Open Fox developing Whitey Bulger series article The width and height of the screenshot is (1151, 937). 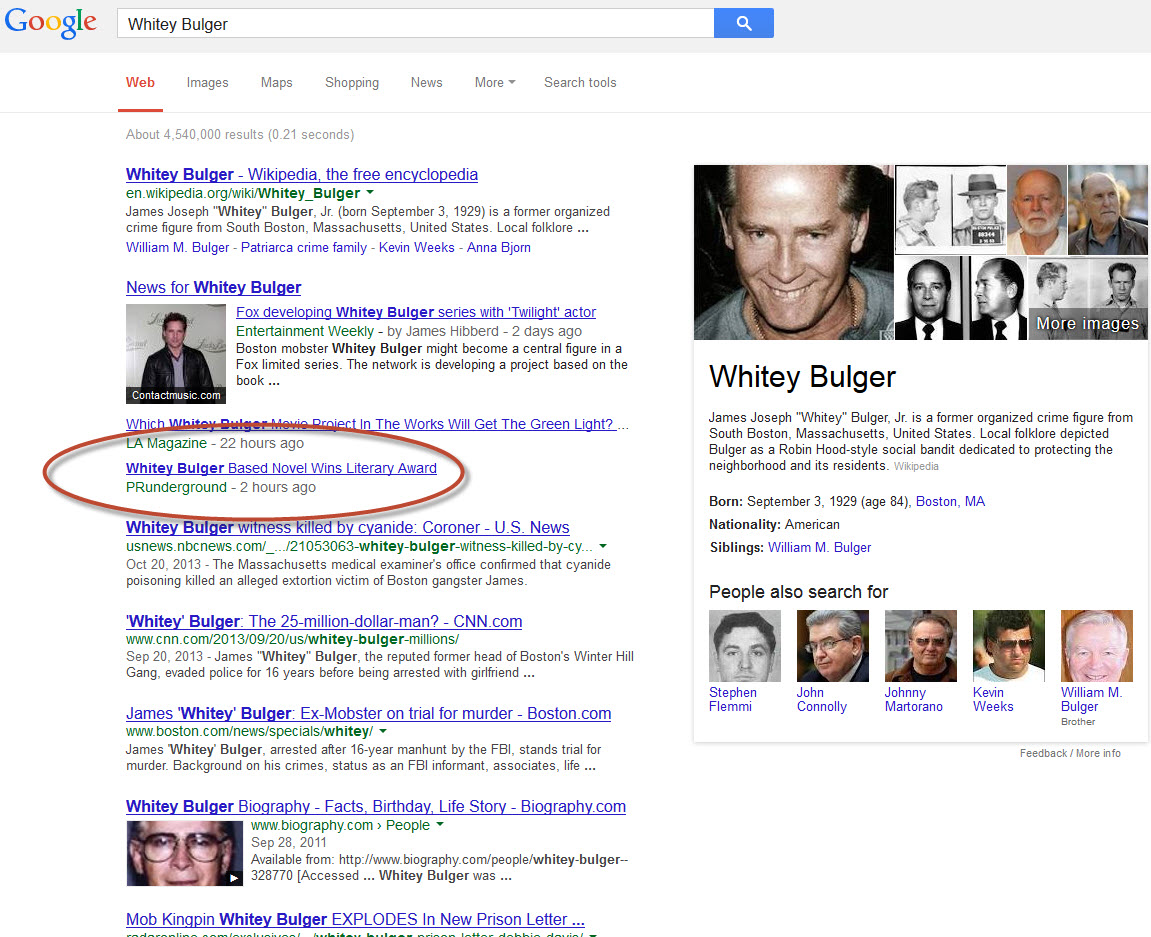point(415,312)
